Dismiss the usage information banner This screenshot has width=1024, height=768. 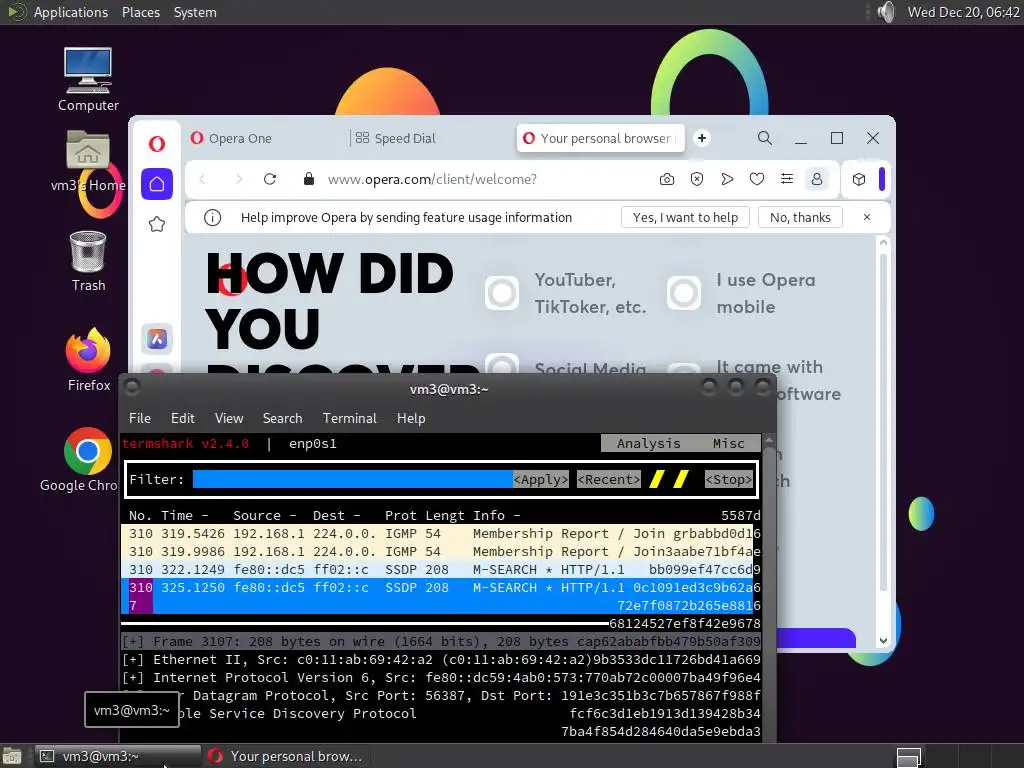pos(867,217)
